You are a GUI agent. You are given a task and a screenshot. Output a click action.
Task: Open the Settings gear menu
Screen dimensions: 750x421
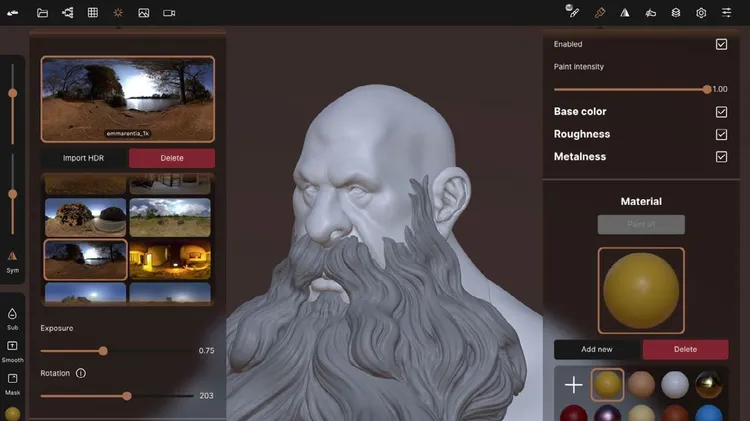(701, 13)
